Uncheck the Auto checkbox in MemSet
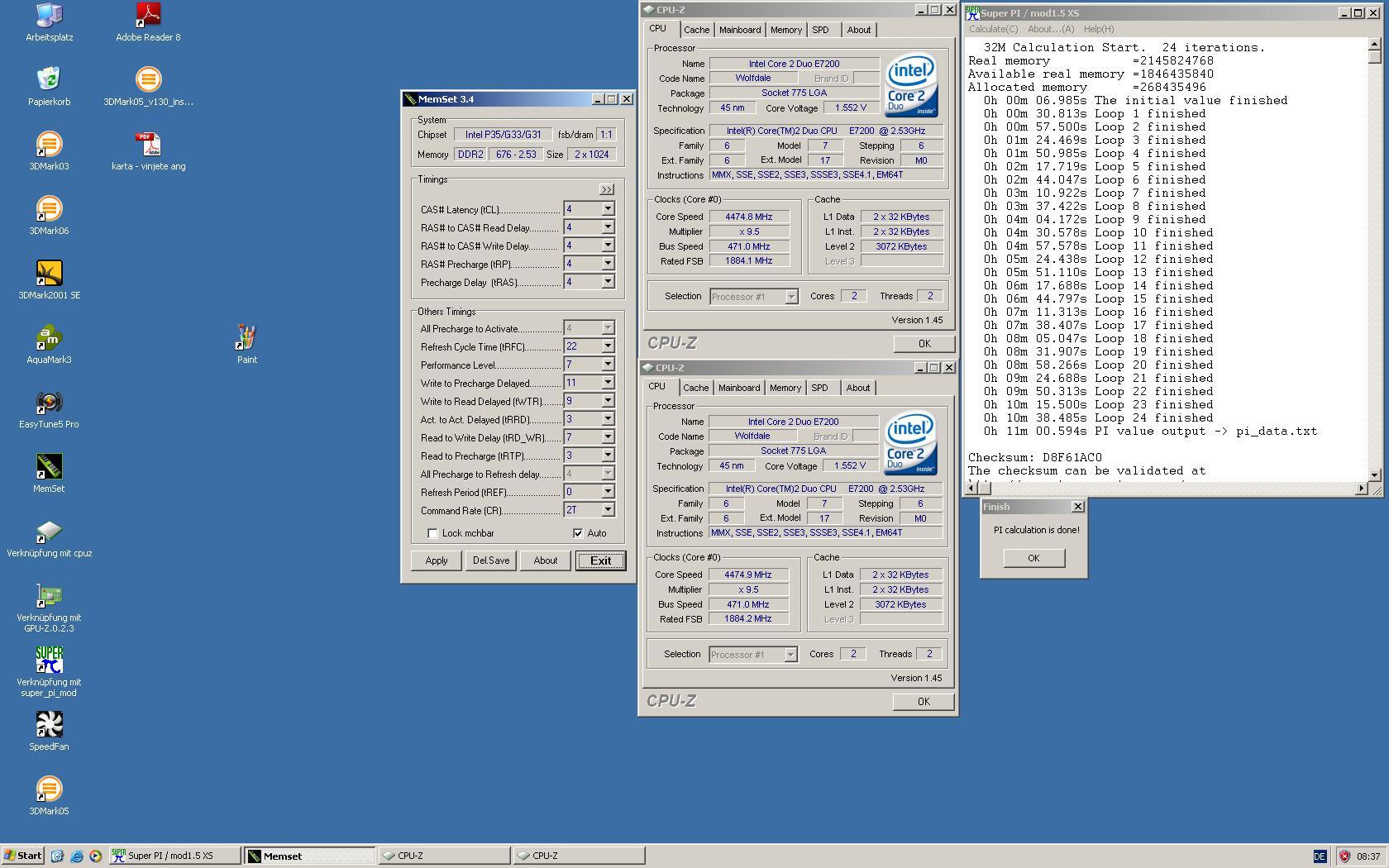Screen dimensions: 1389x868 [578, 533]
